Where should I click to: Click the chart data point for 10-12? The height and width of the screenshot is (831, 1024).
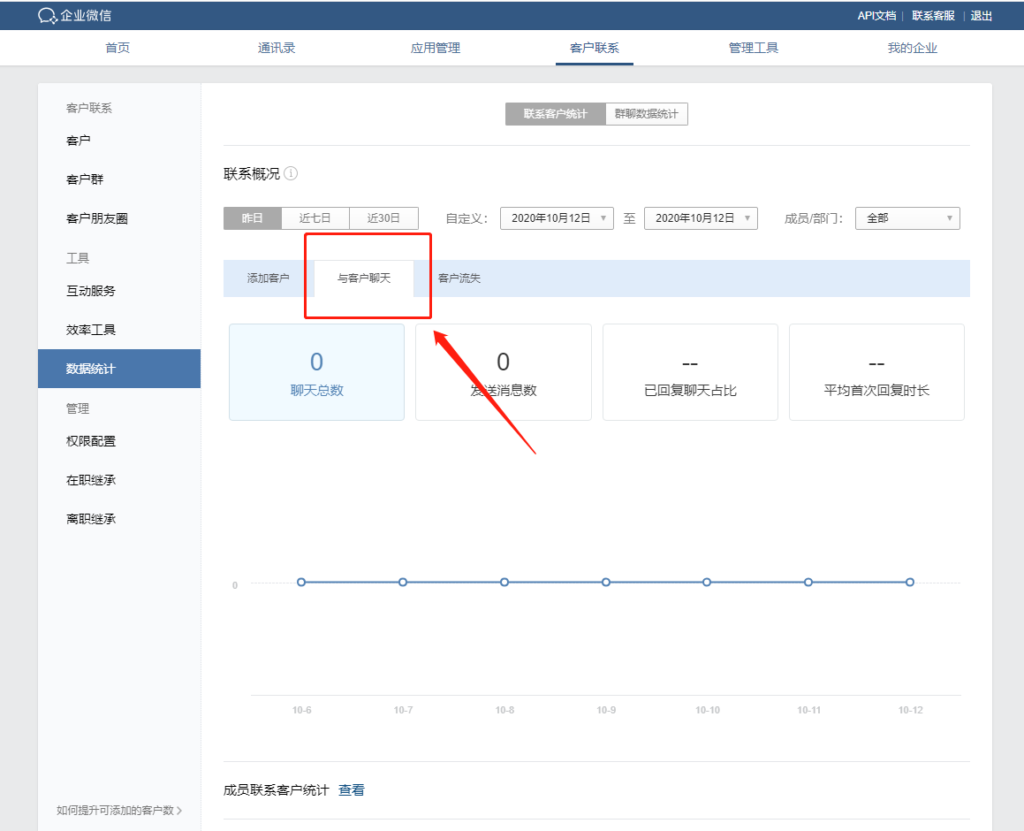pyautogui.click(x=910, y=582)
